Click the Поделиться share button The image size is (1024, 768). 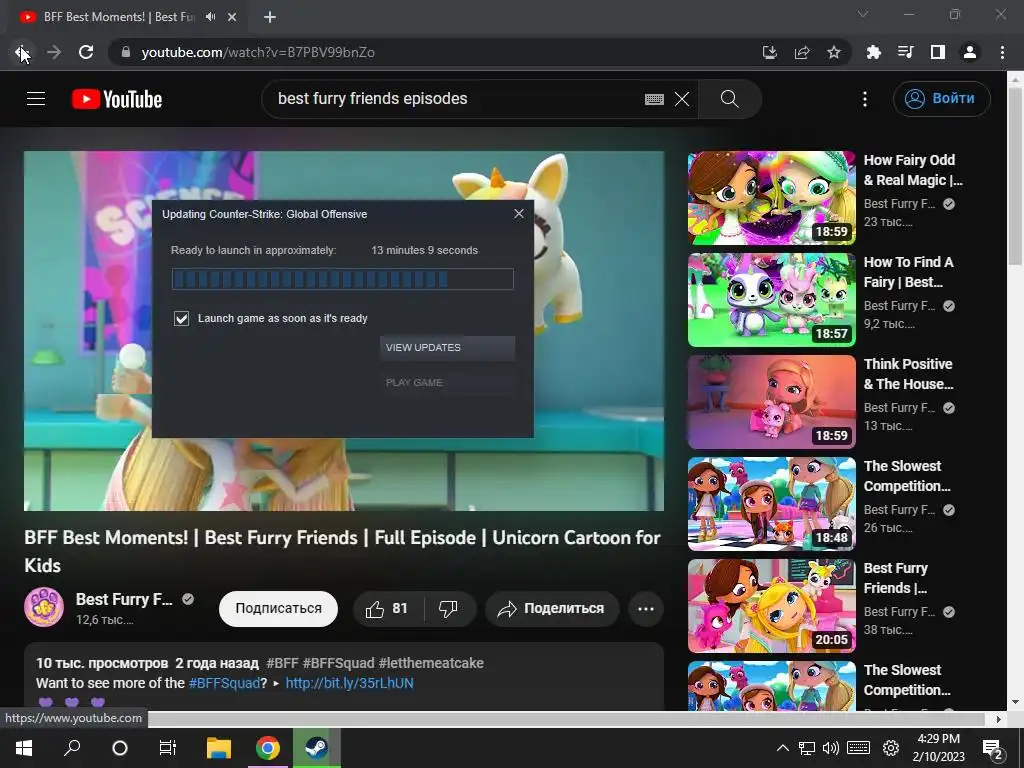[x=552, y=609]
